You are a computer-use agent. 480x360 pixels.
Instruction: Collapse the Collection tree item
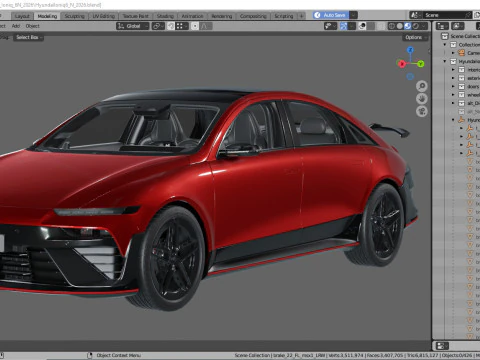click(x=445, y=44)
